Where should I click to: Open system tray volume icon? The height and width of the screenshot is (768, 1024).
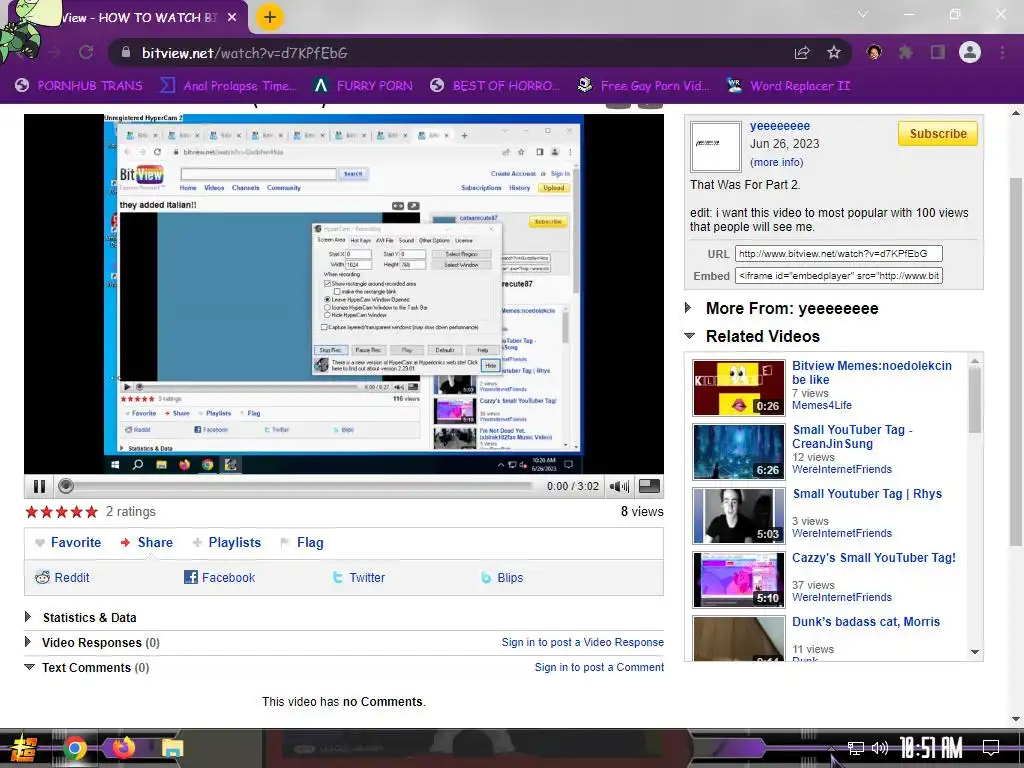pos(880,748)
